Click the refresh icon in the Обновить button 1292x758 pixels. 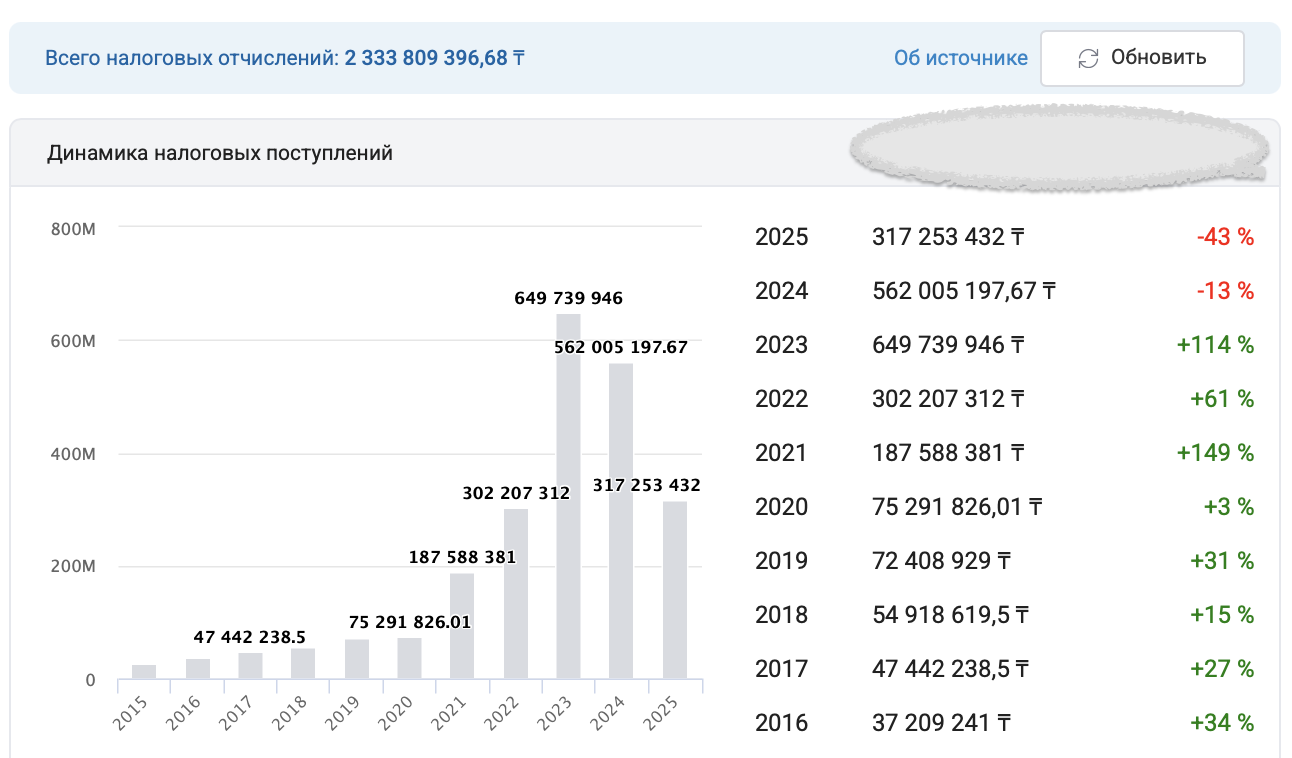point(1088,58)
